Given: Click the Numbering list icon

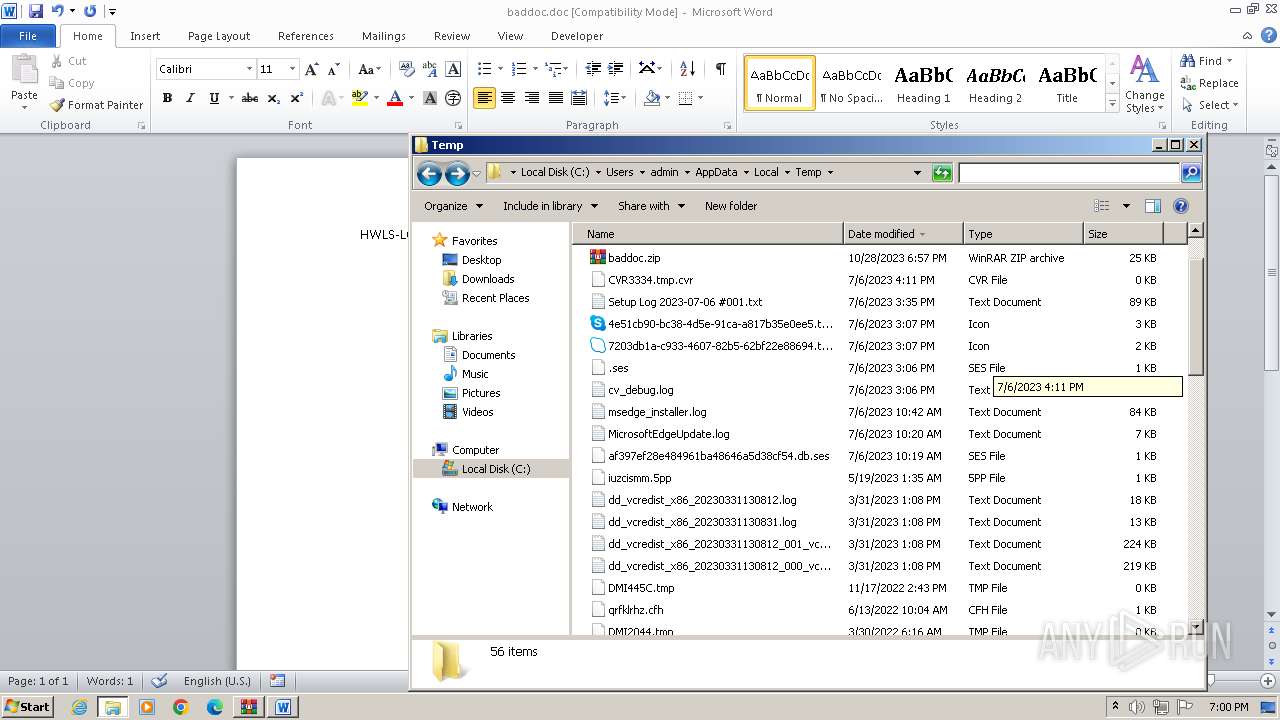Looking at the screenshot, I should pos(519,69).
